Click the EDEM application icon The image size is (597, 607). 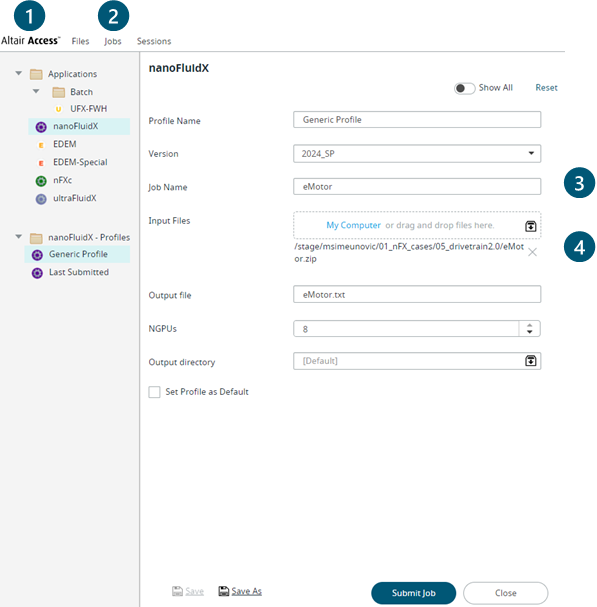[41, 145]
